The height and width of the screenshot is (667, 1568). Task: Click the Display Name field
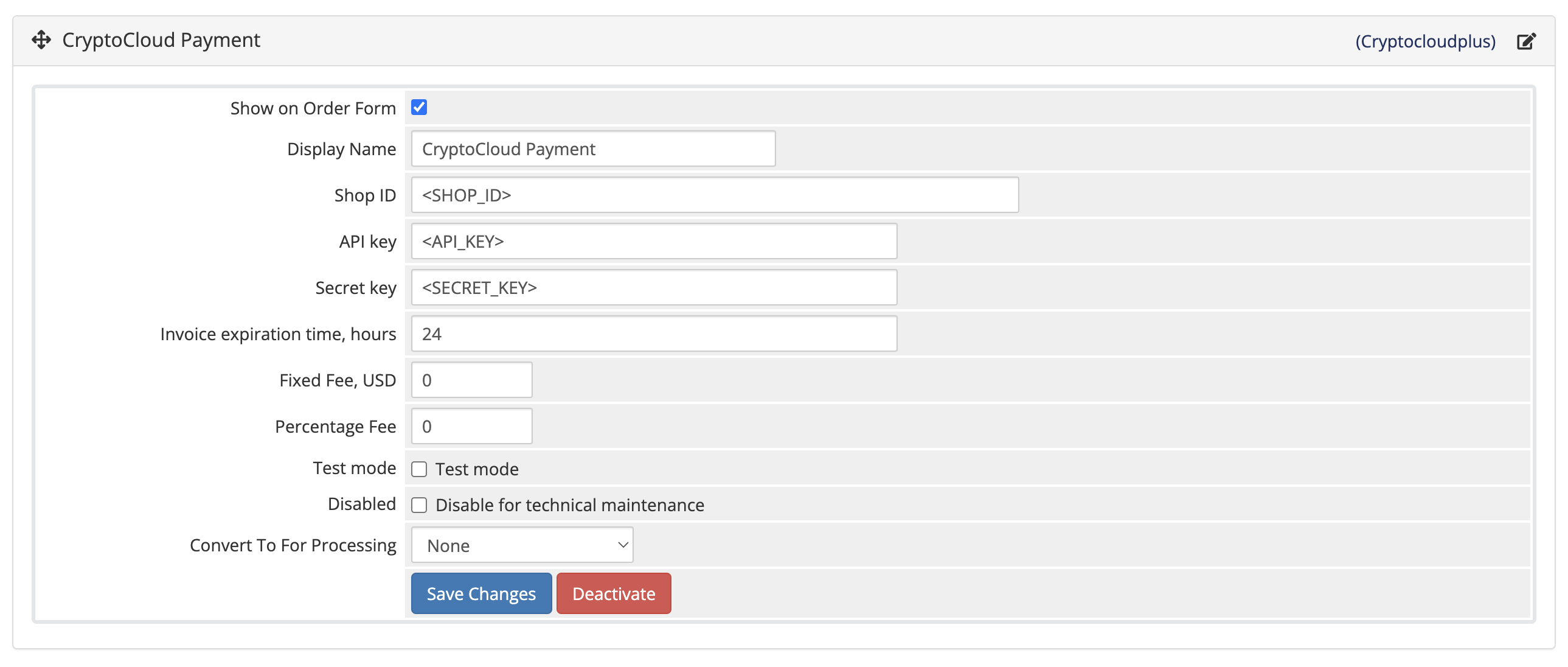tap(593, 148)
